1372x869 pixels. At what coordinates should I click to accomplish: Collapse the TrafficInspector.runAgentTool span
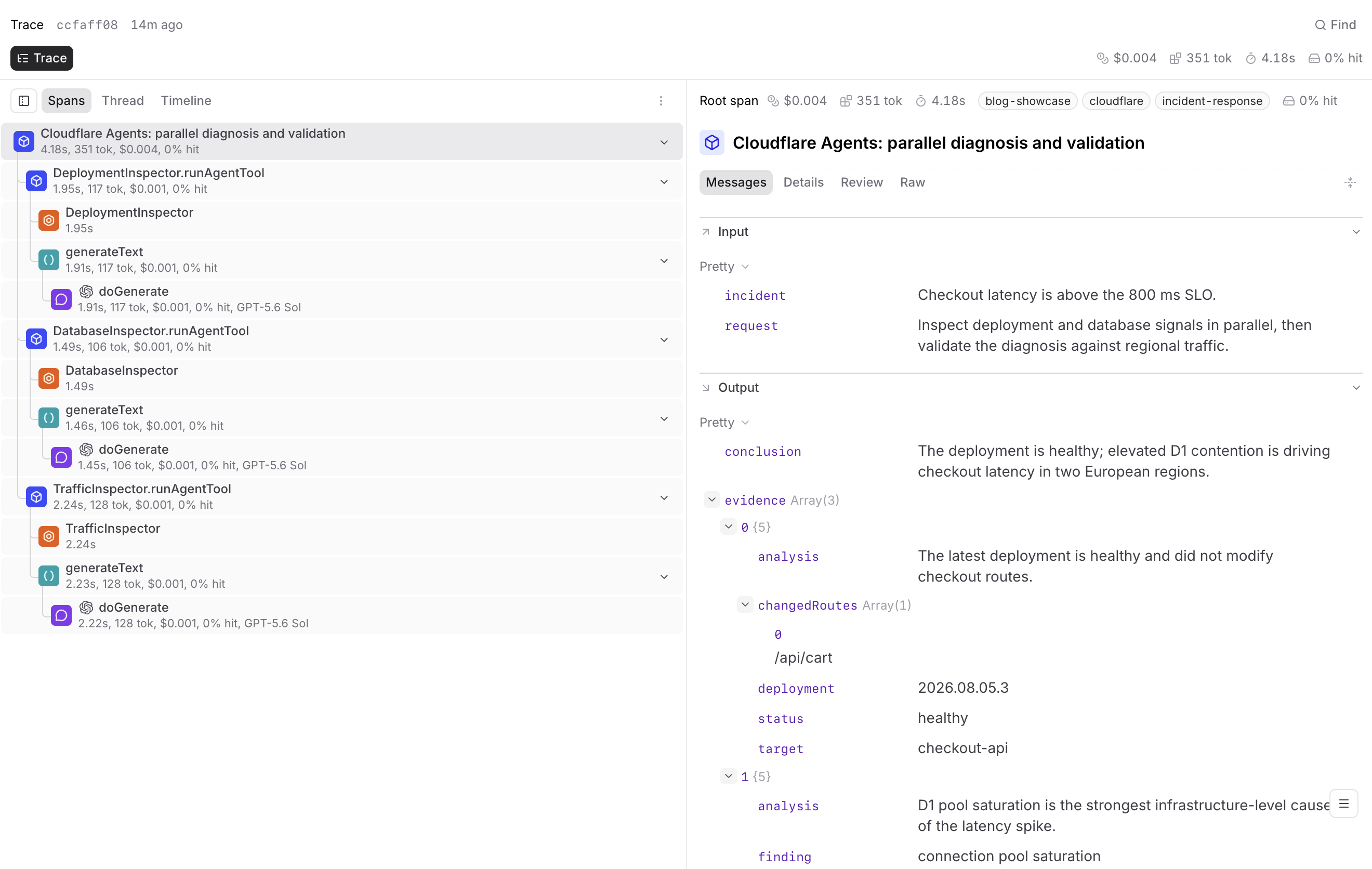click(664, 497)
